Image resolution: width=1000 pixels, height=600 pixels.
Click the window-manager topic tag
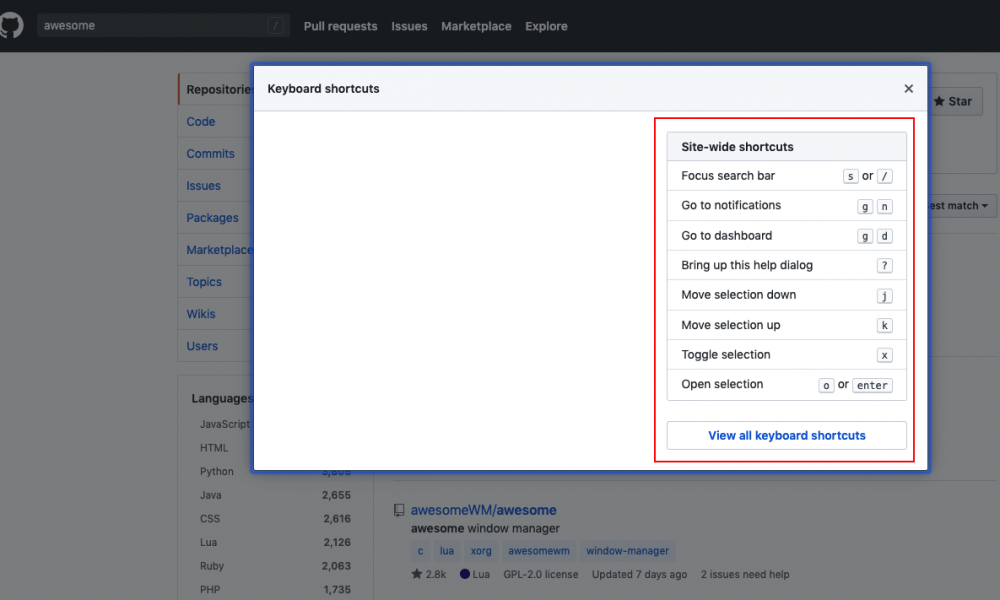[627, 550]
